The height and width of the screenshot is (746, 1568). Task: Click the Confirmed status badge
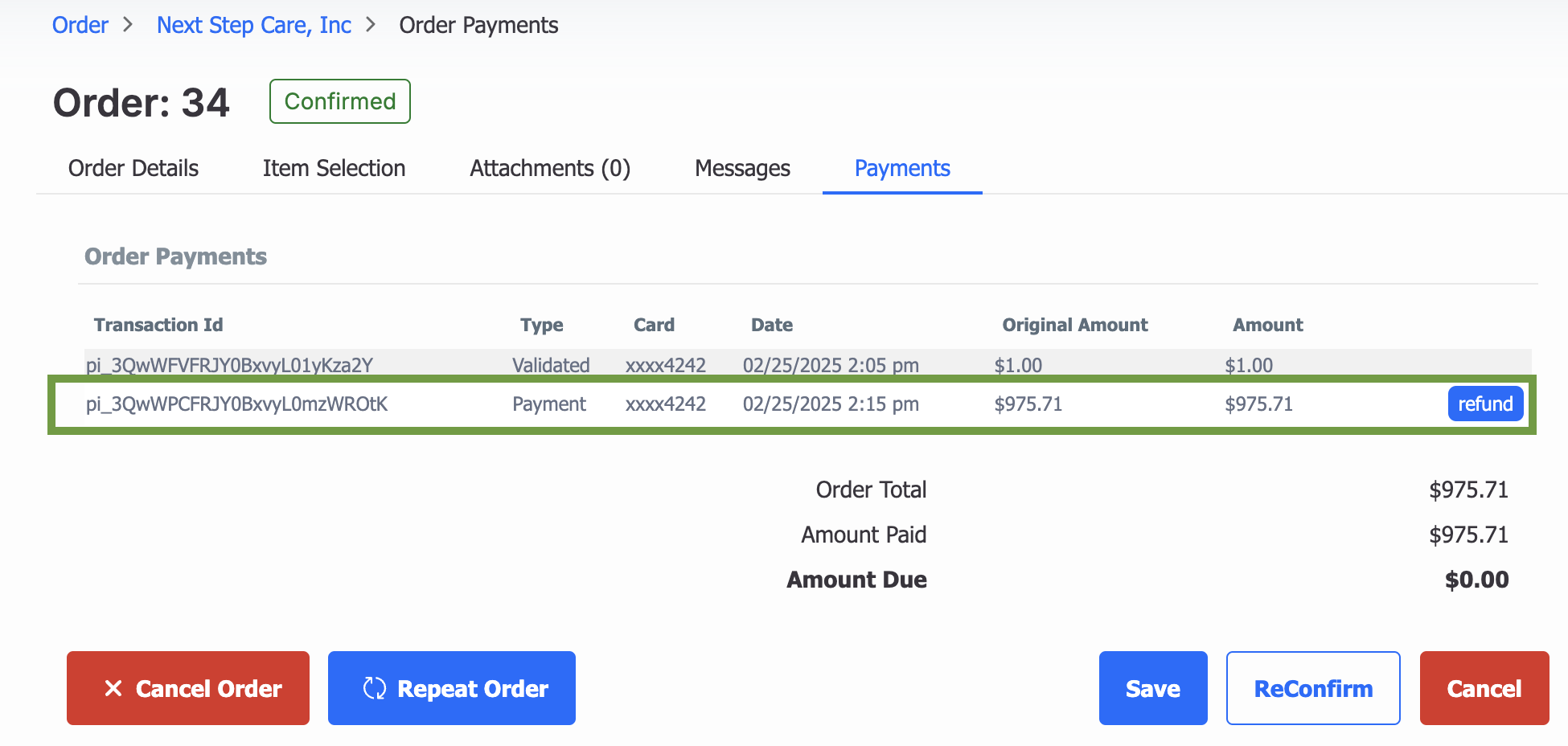click(340, 101)
